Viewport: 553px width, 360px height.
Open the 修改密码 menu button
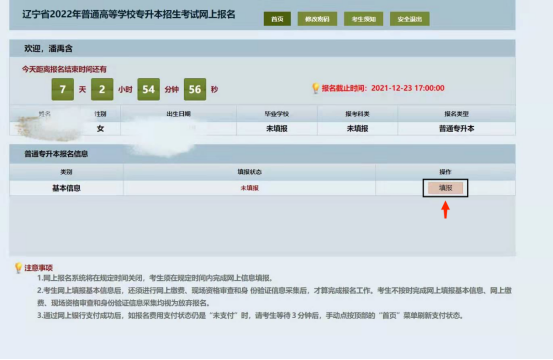pyautogui.click(x=317, y=19)
